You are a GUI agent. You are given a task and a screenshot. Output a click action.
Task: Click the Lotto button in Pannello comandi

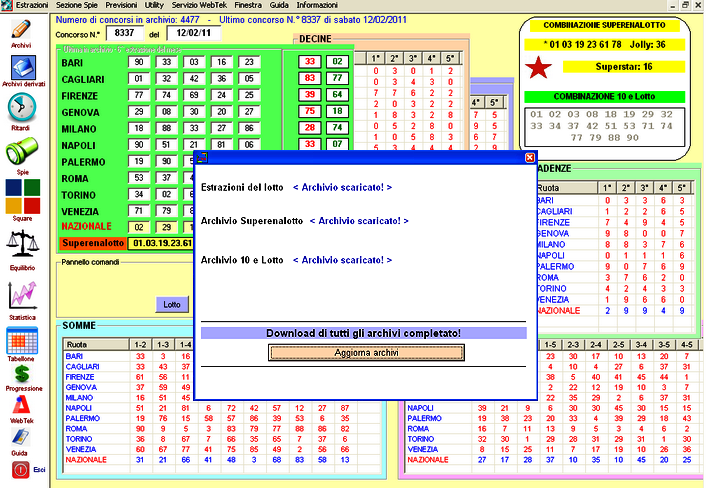[x=172, y=305]
